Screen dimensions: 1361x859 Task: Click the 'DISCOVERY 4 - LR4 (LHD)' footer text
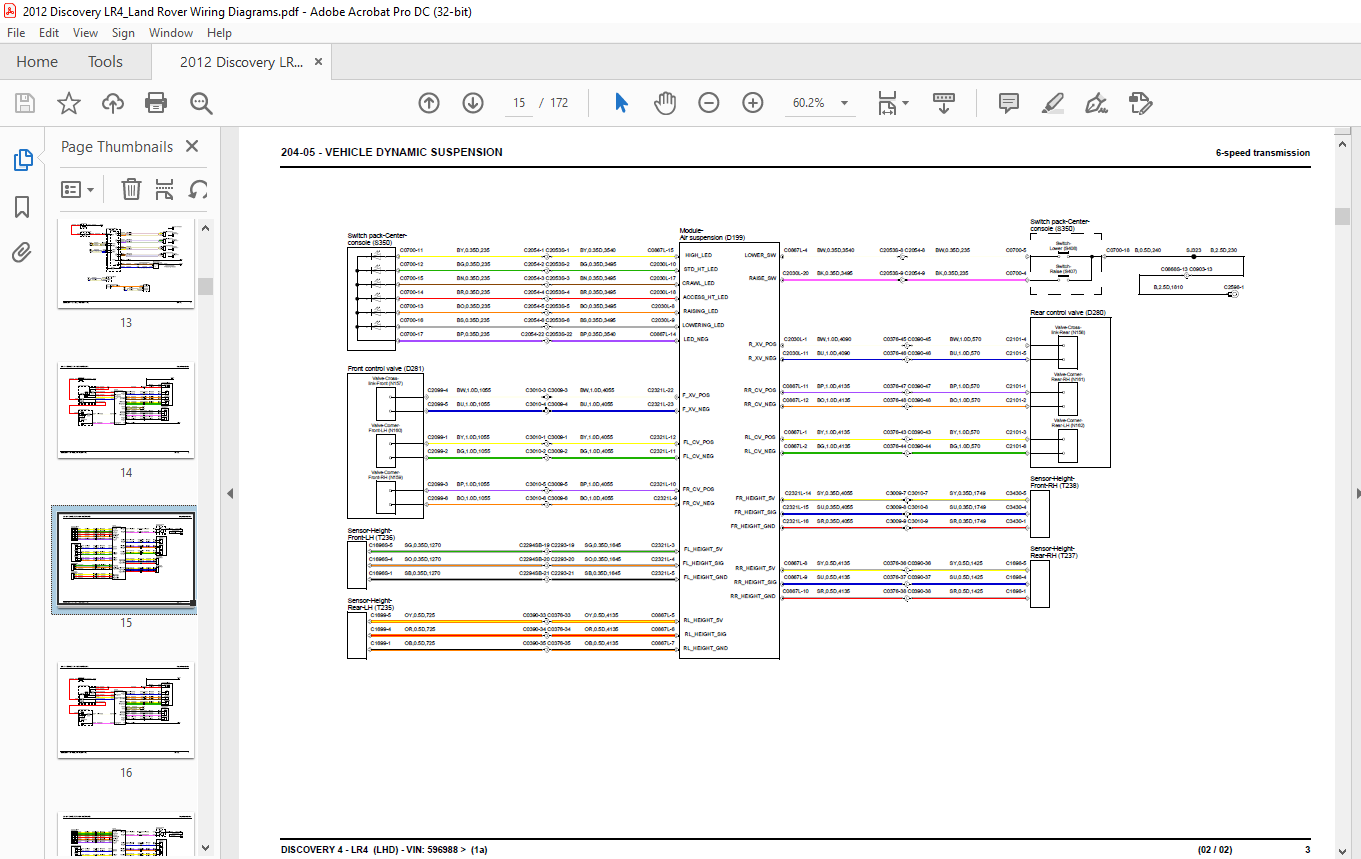341,850
